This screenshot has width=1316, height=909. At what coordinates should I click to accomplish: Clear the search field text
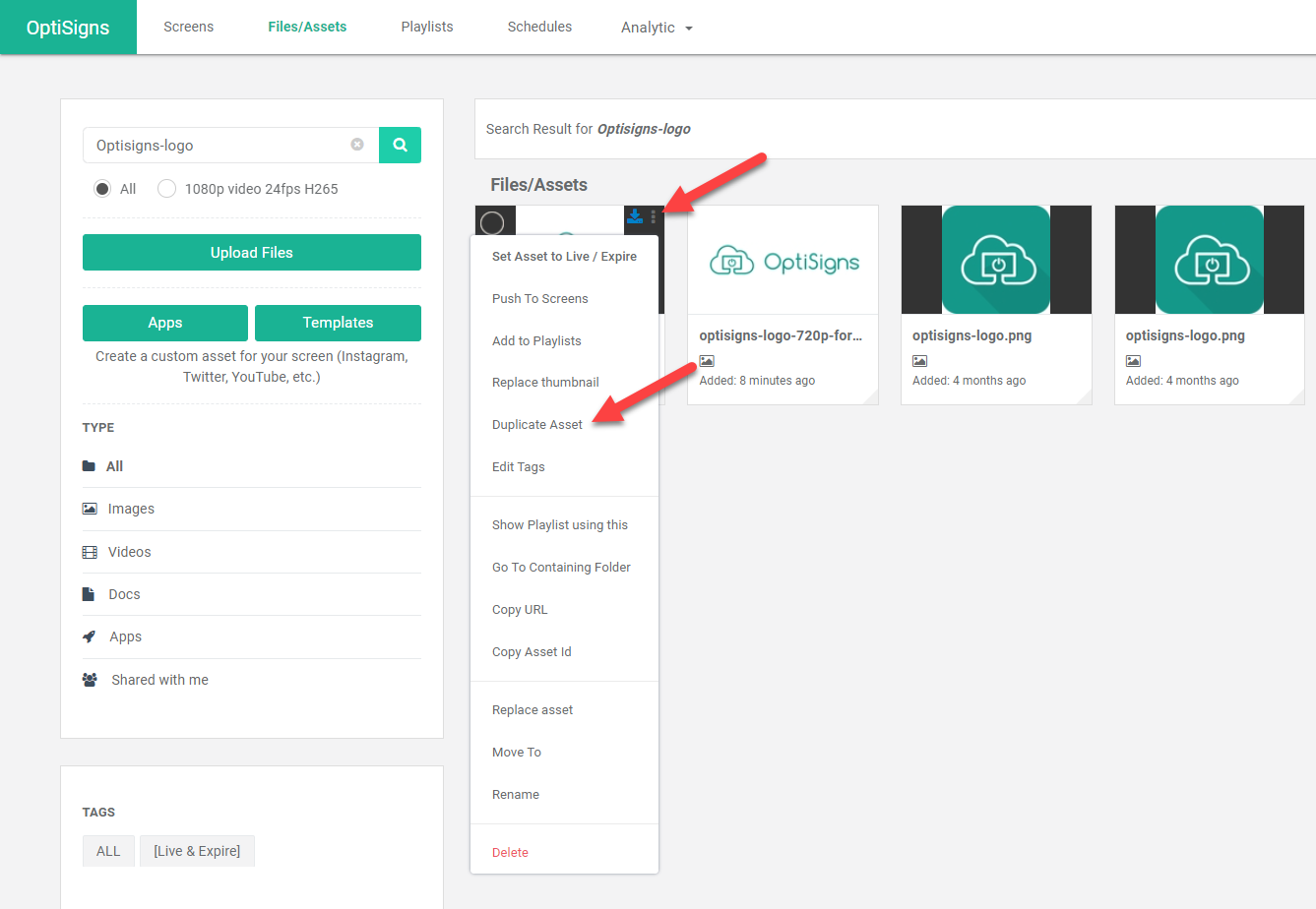[357, 145]
